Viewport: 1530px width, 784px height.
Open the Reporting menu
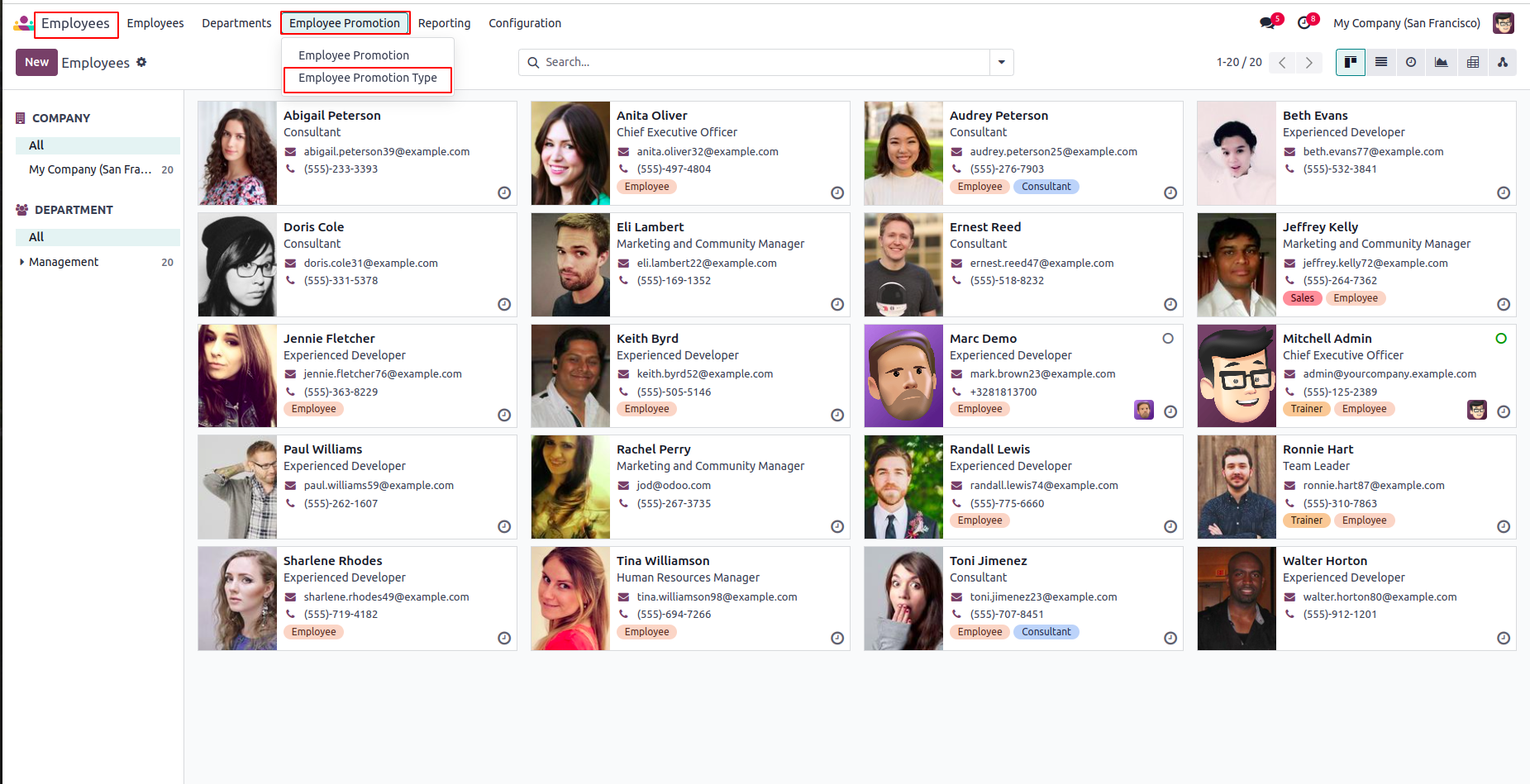[444, 23]
